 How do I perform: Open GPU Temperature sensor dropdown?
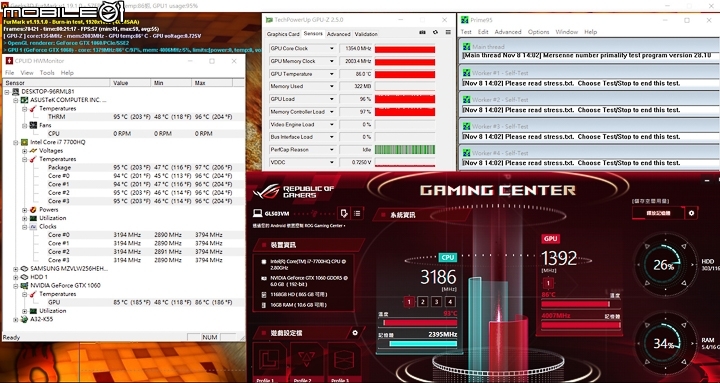(332, 74)
